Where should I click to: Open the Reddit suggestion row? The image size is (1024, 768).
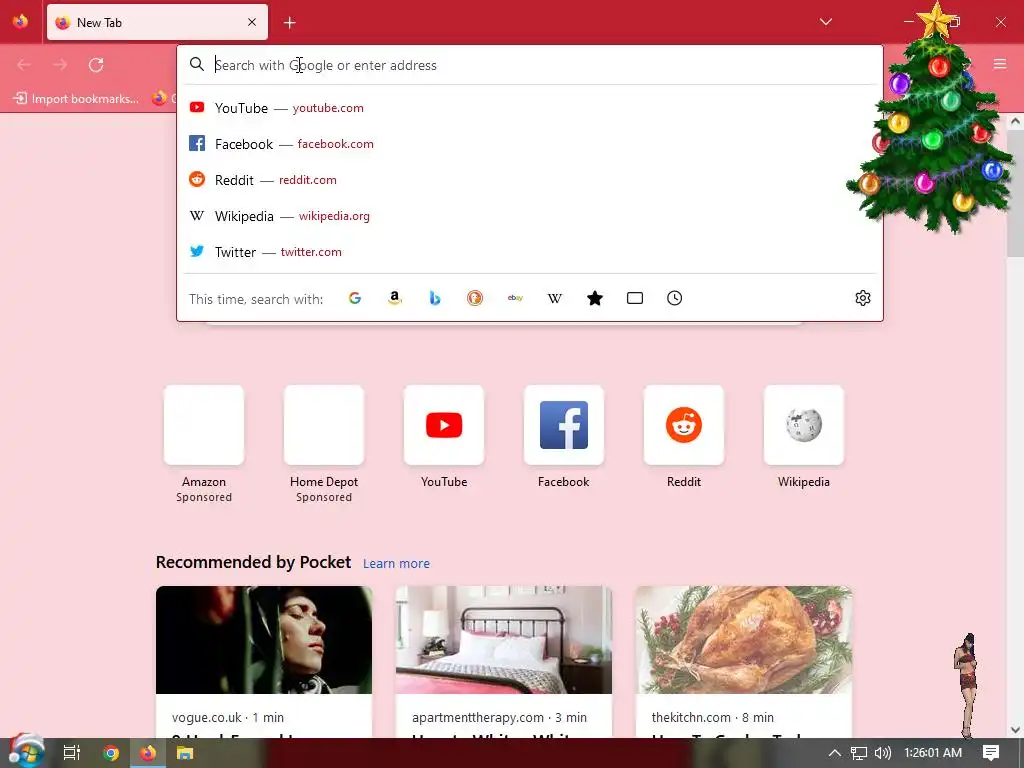point(530,180)
